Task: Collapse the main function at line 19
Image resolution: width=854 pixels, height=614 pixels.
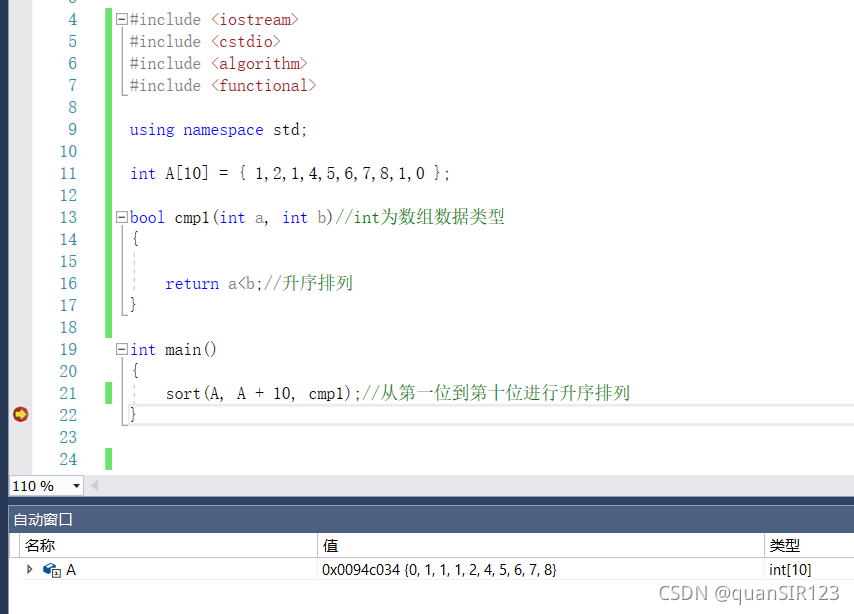Action: pos(121,349)
